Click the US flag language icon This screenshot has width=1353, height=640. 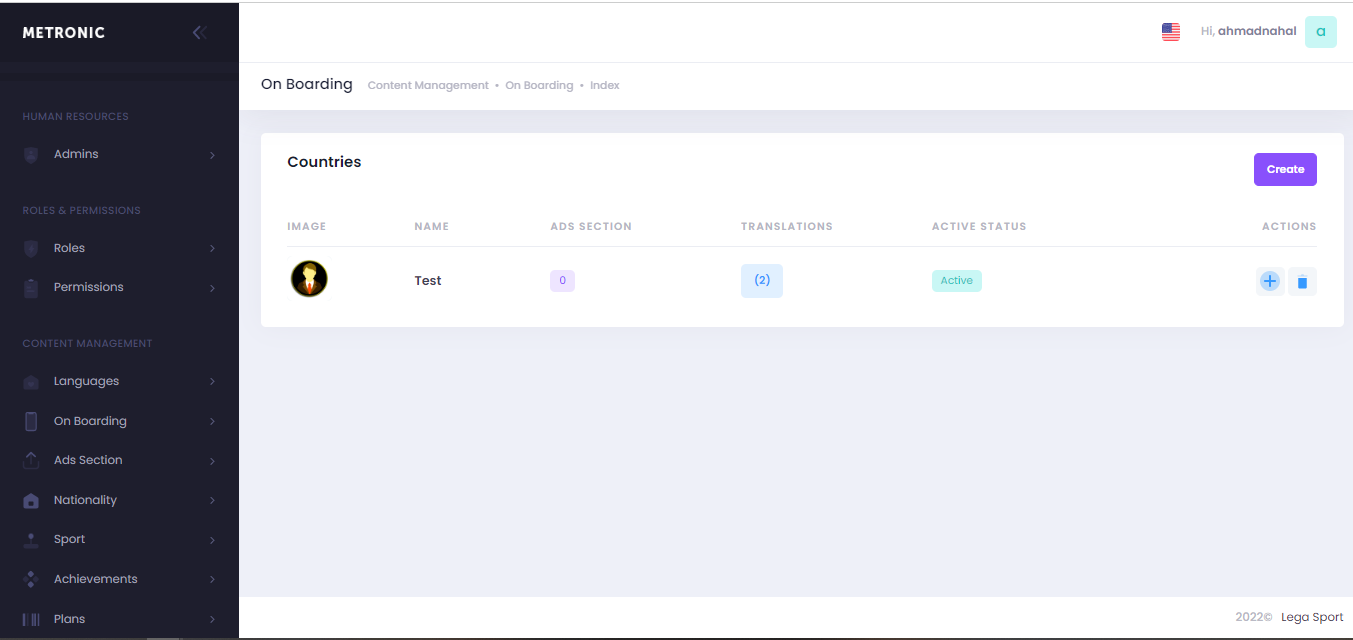click(1171, 32)
